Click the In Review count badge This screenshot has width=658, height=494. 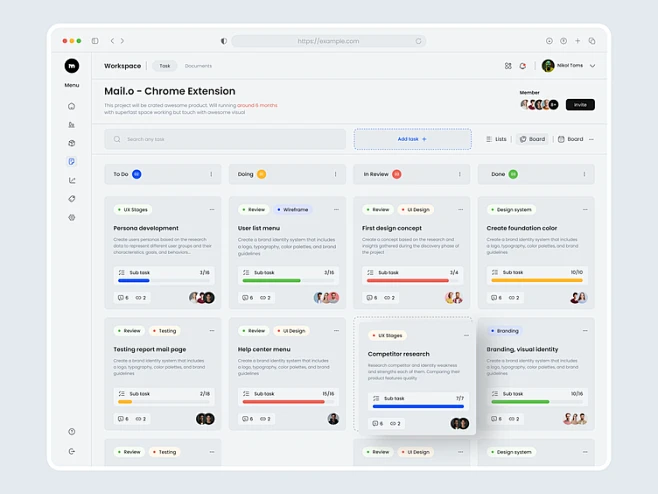tap(397, 174)
